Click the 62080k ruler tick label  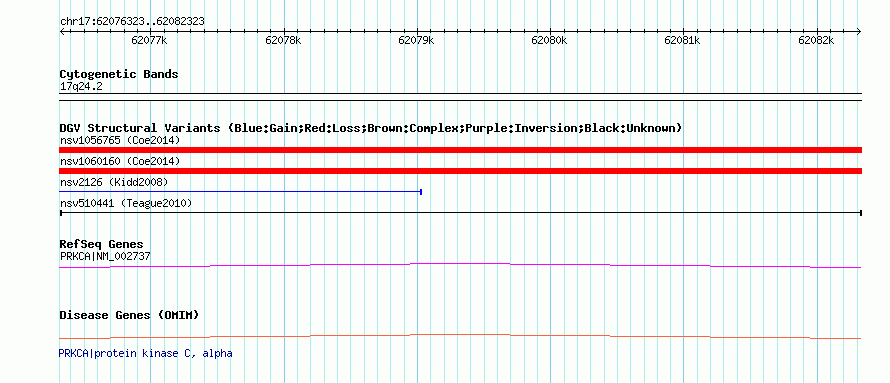point(549,40)
